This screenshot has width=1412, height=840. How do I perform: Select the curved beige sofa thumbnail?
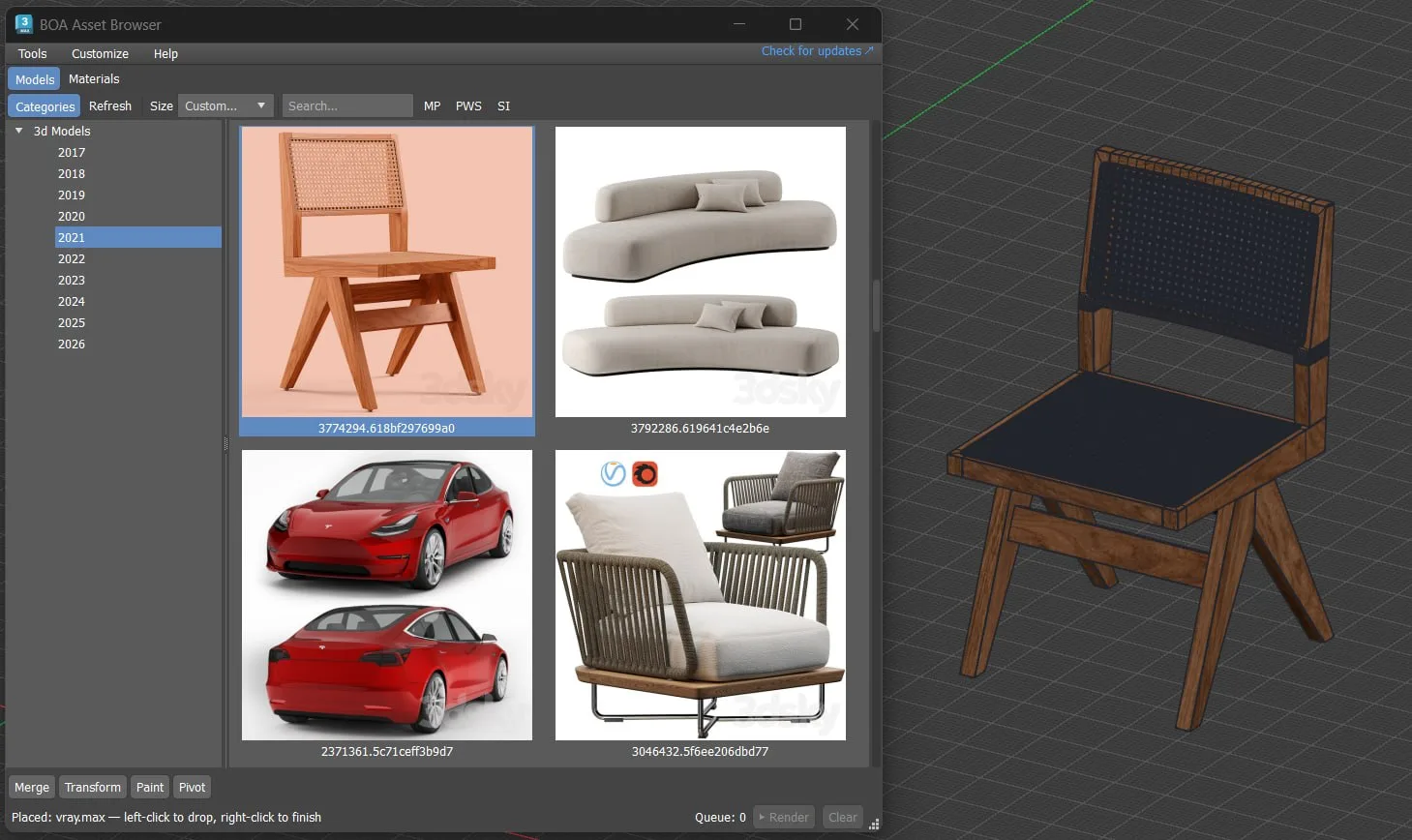tap(701, 272)
